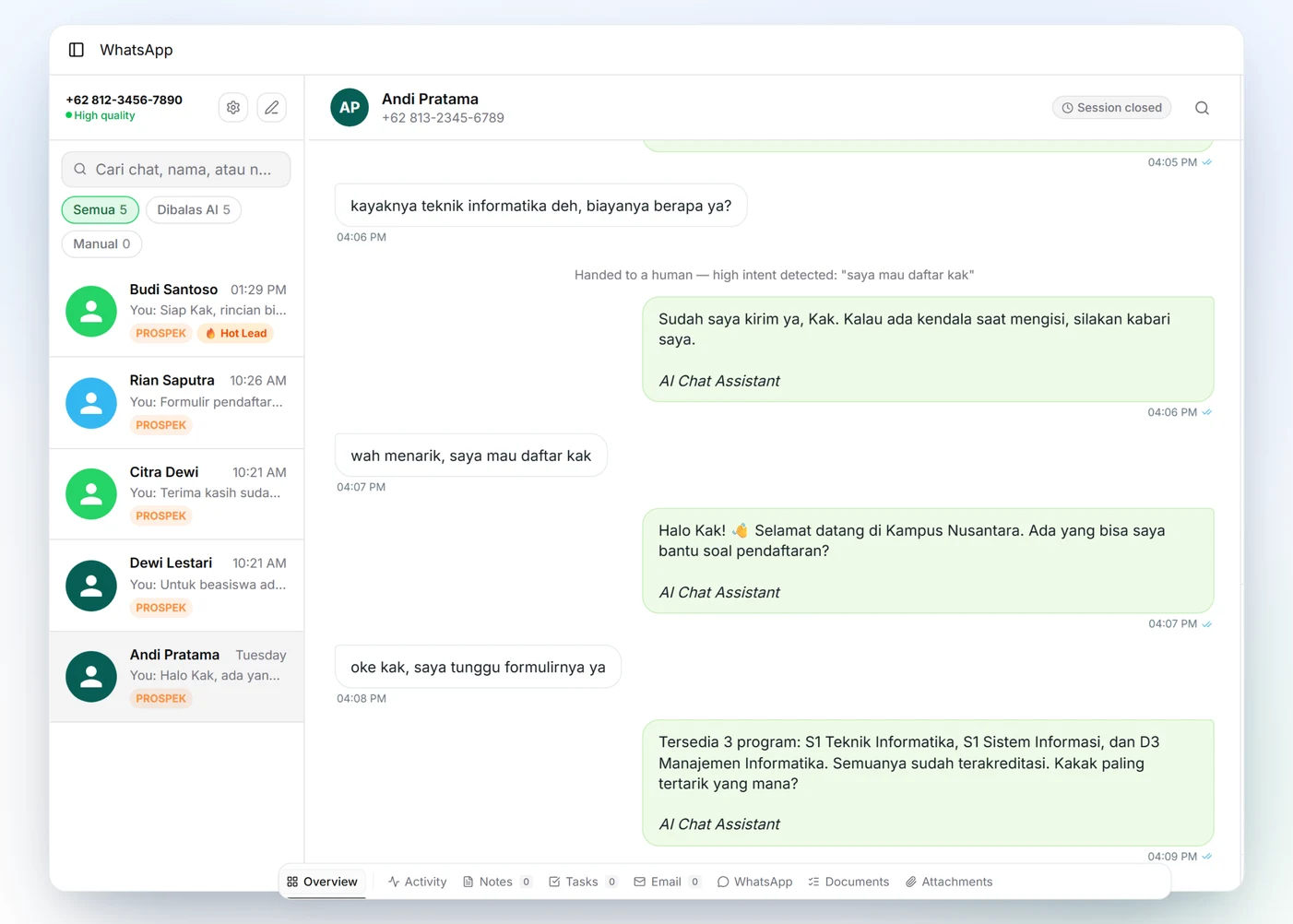Screen dimensions: 1293x924
Task: Open Dewi Lestari conversation
Action: click(x=177, y=586)
